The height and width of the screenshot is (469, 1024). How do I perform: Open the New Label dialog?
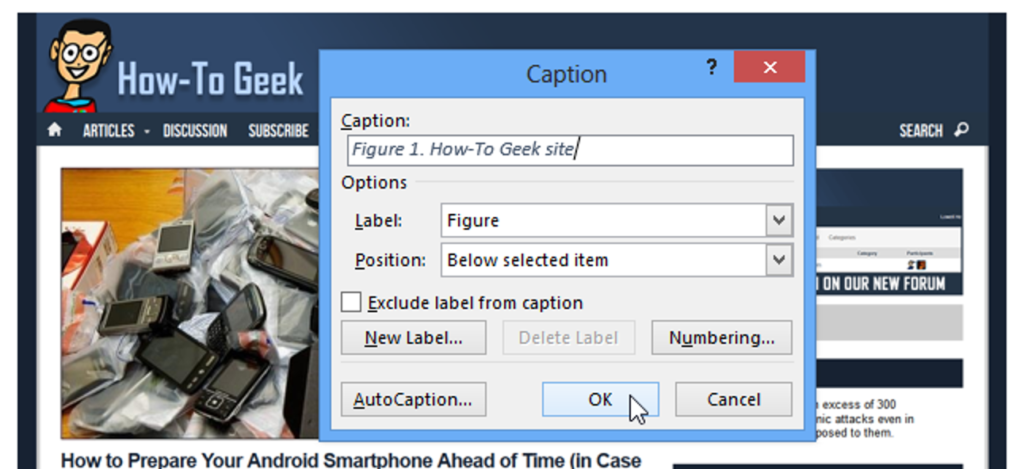point(413,338)
